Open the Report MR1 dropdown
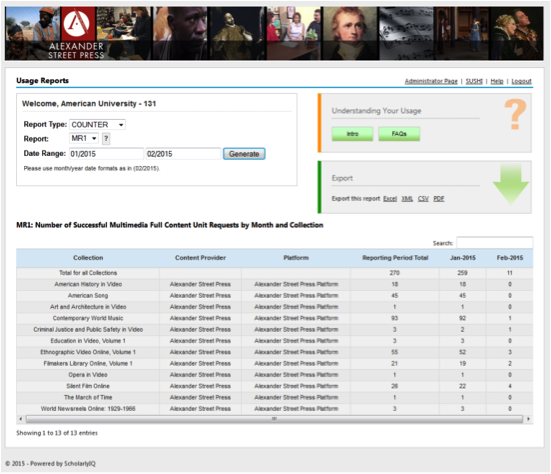 (x=84, y=138)
